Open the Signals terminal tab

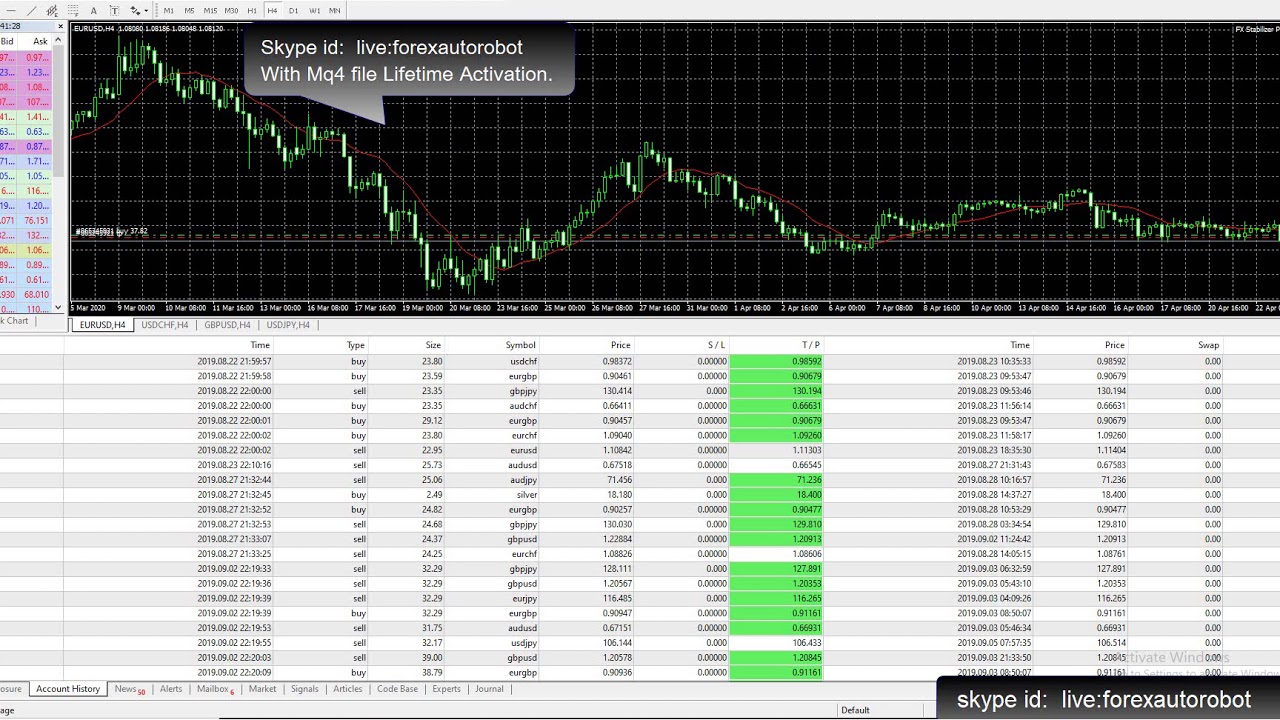pos(304,689)
